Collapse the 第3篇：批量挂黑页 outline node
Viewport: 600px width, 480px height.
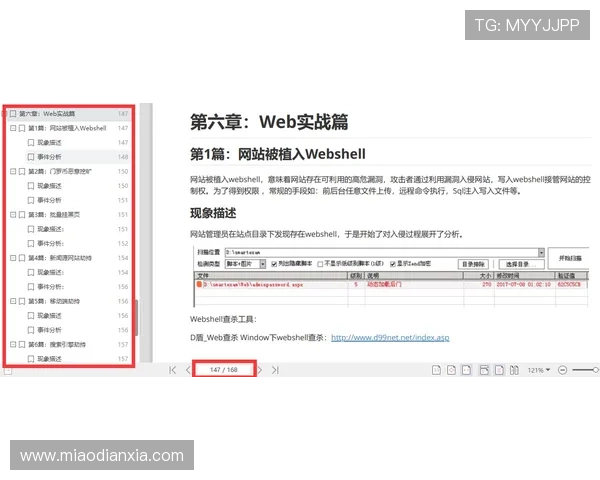(x=13, y=215)
